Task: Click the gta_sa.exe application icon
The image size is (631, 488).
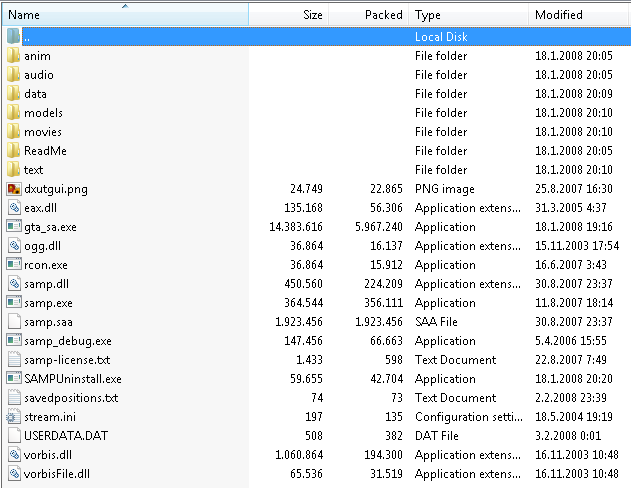Action: (14, 226)
